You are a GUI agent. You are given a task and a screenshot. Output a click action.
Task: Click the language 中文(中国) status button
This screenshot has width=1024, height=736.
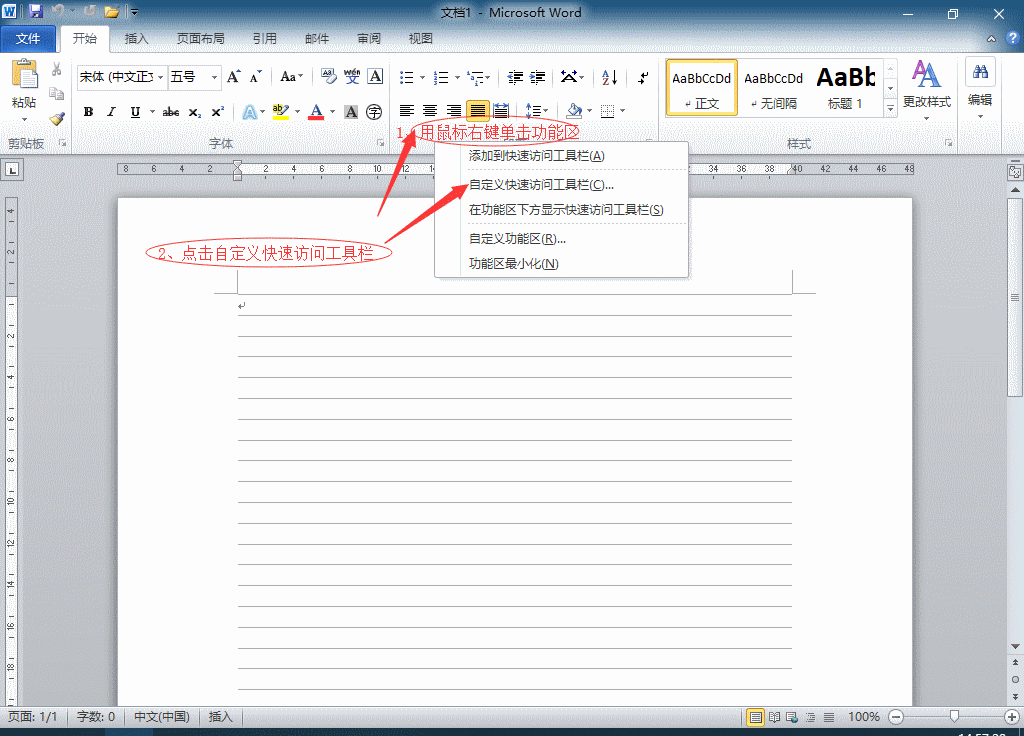coord(162,717)
